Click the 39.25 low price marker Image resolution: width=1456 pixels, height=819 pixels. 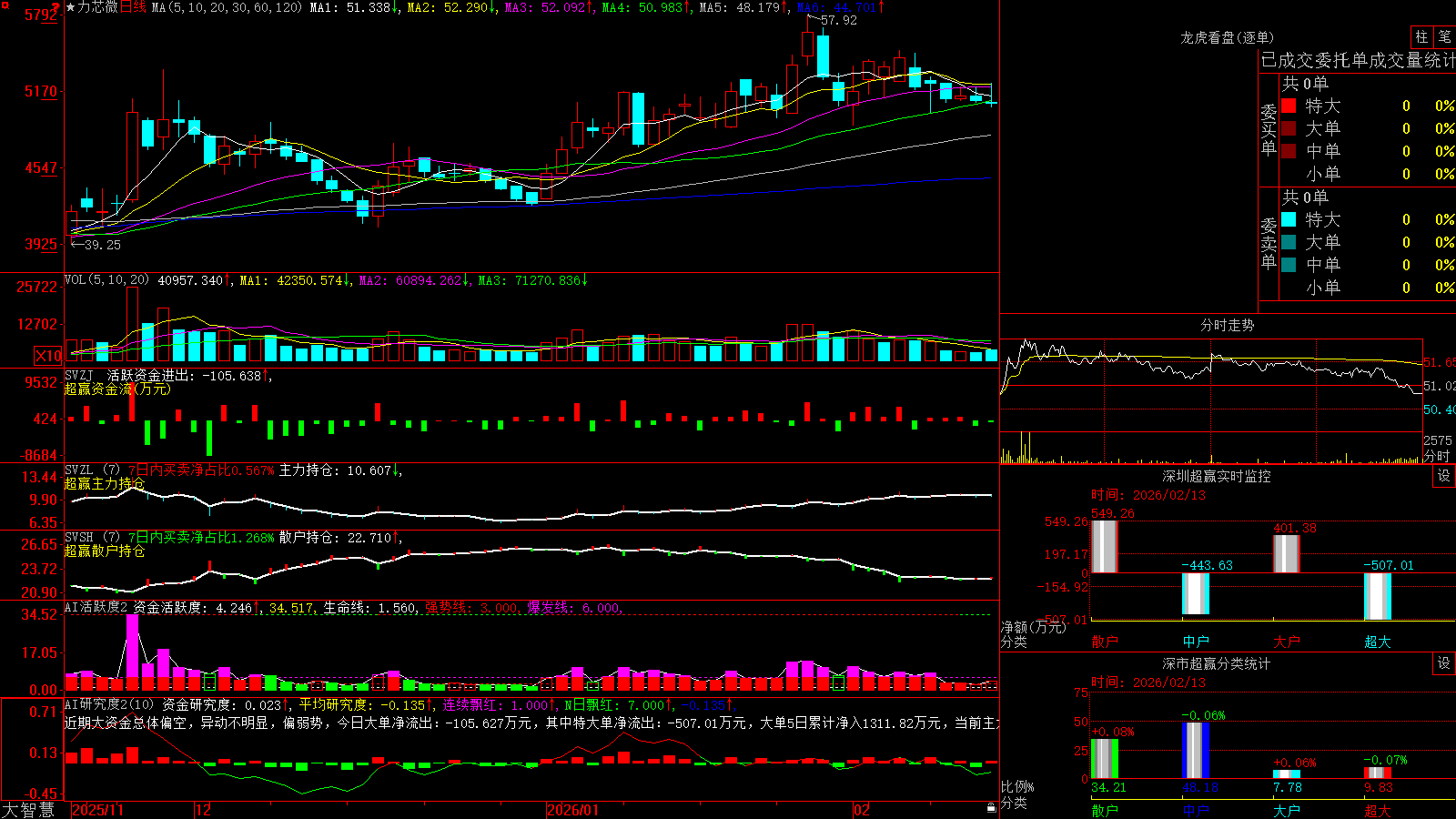102,245
